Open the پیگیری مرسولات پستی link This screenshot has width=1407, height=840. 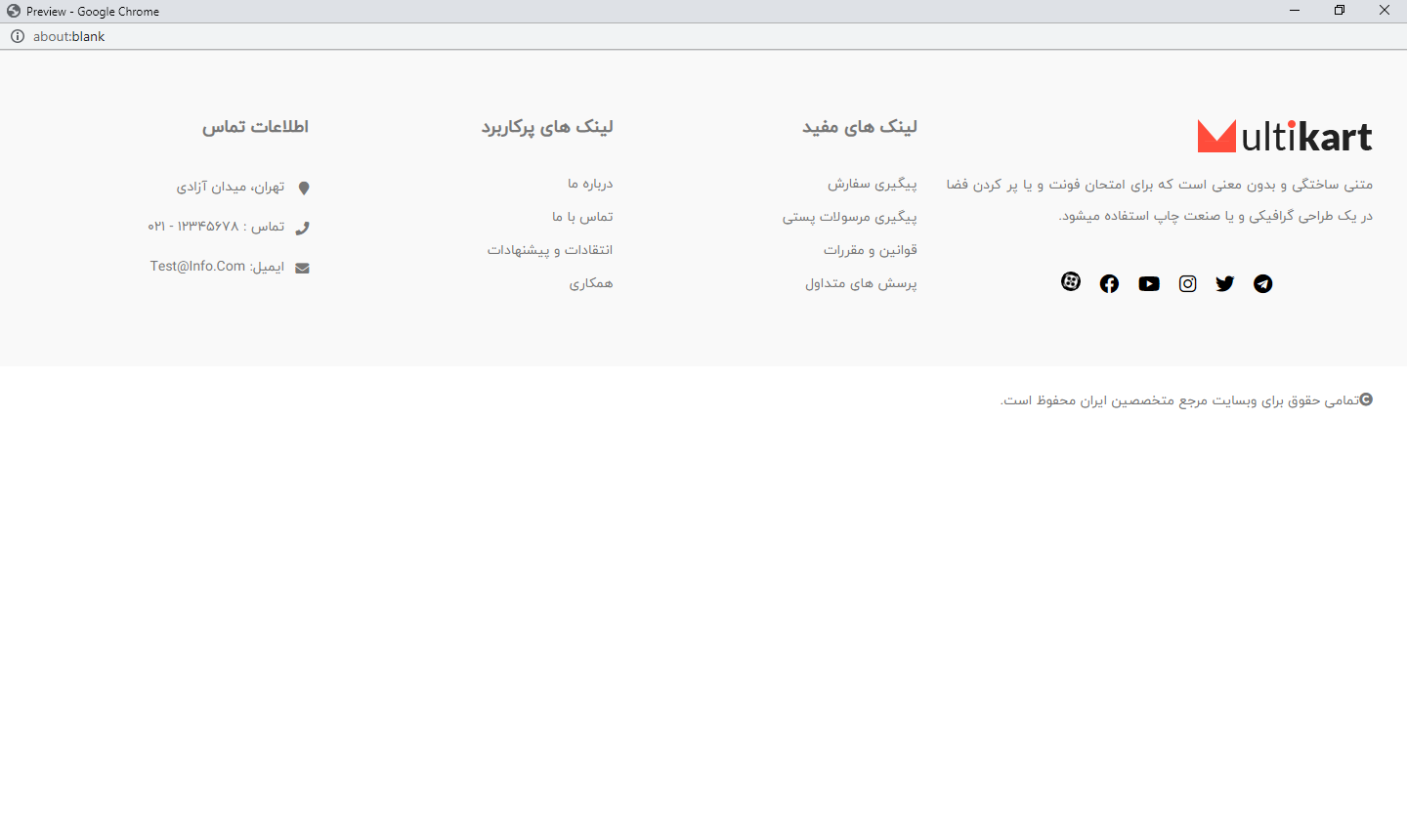pos(849,217)
